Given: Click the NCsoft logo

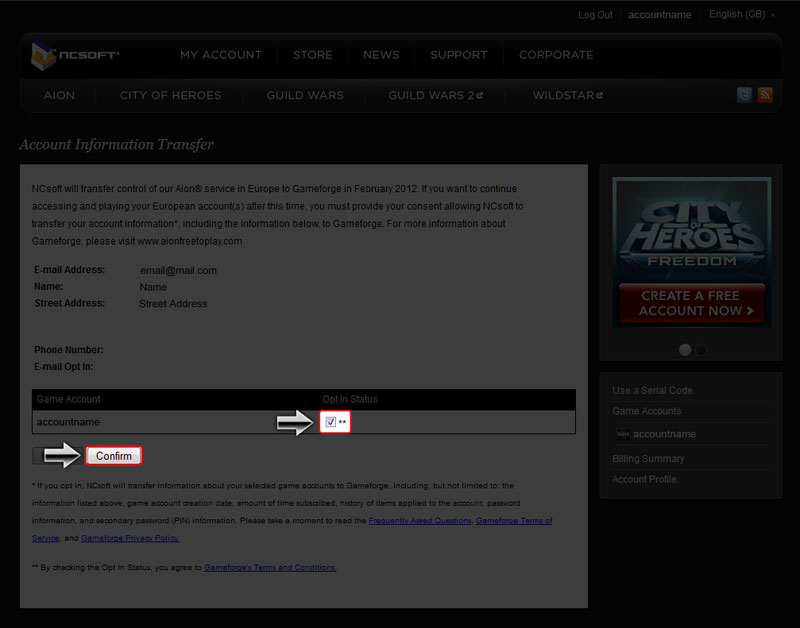Looking at the screenshot, I should click(75, 55).
